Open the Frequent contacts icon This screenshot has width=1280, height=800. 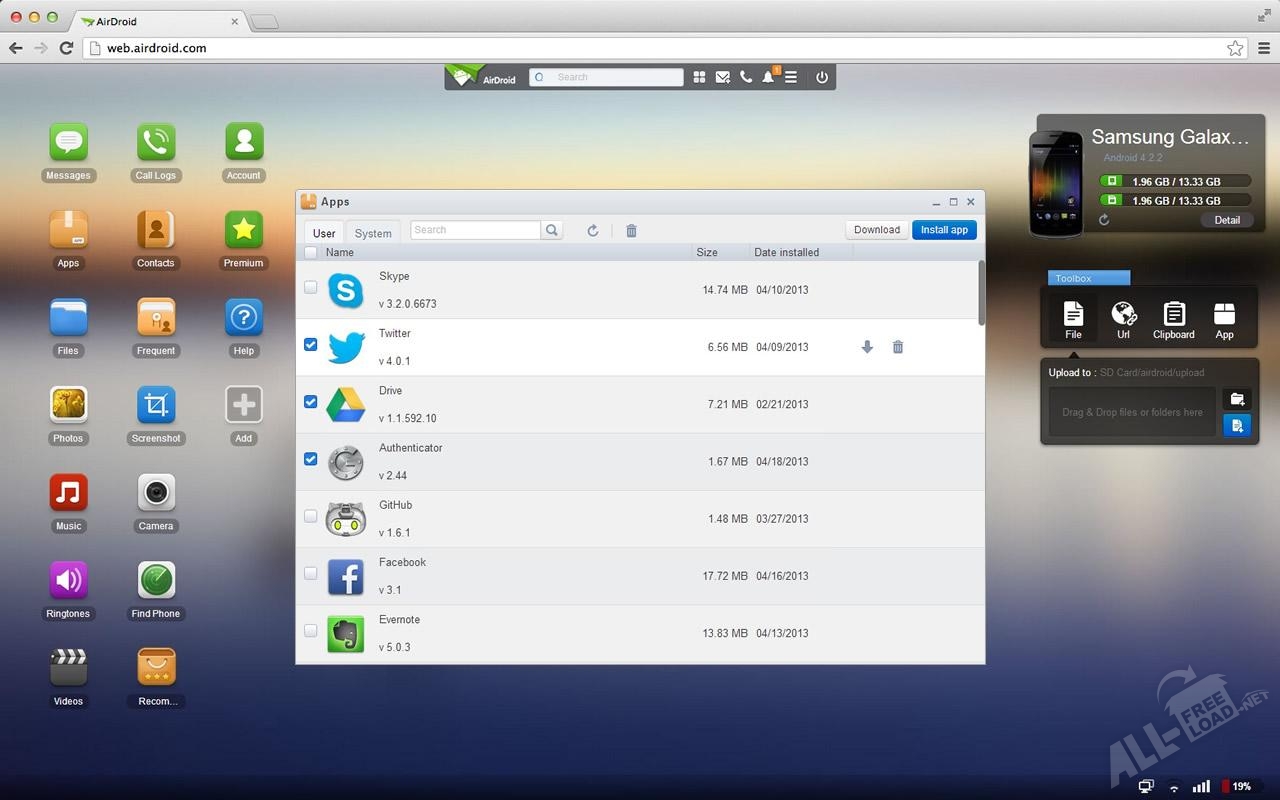point(156,318)
